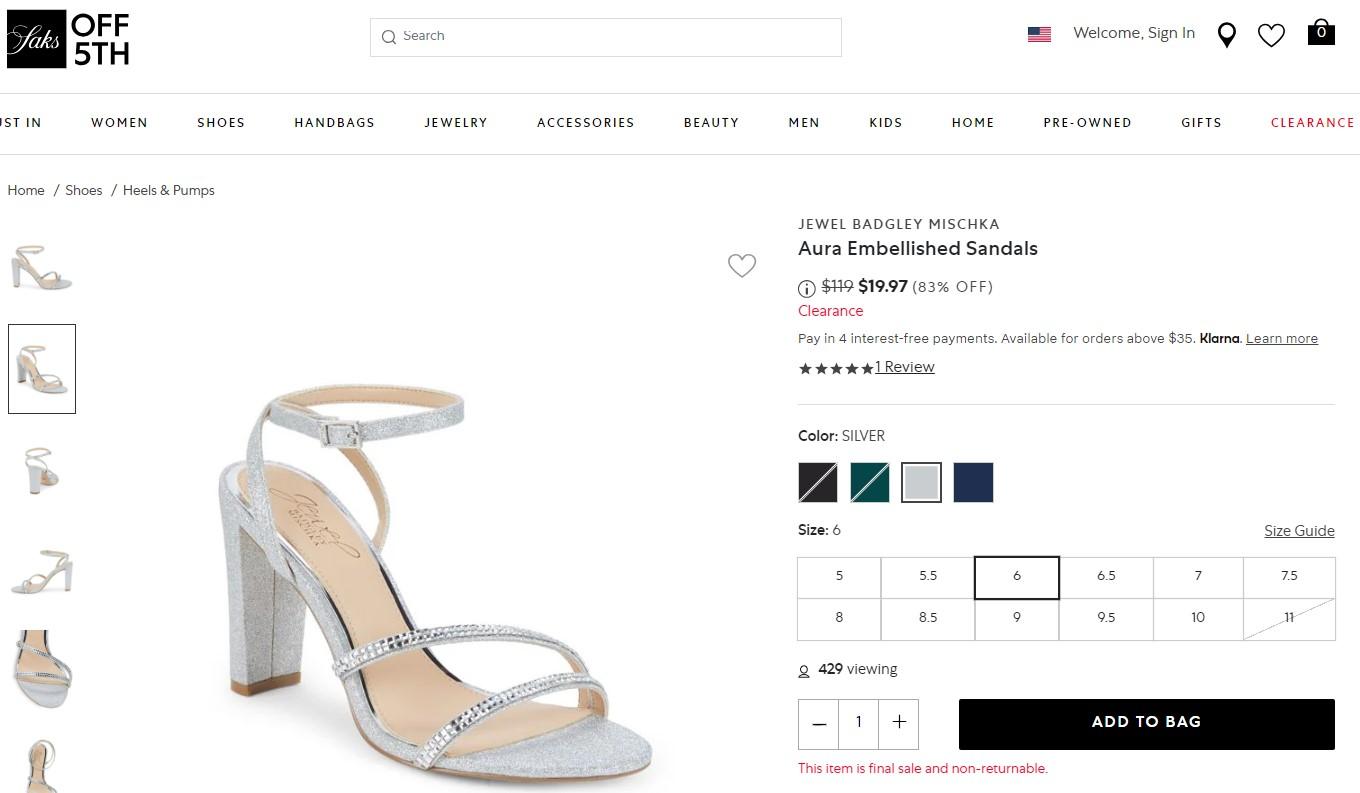View the first sandal thumbnail image
The height and width of the screenshot is (793, 1360).
pos(41,267)
